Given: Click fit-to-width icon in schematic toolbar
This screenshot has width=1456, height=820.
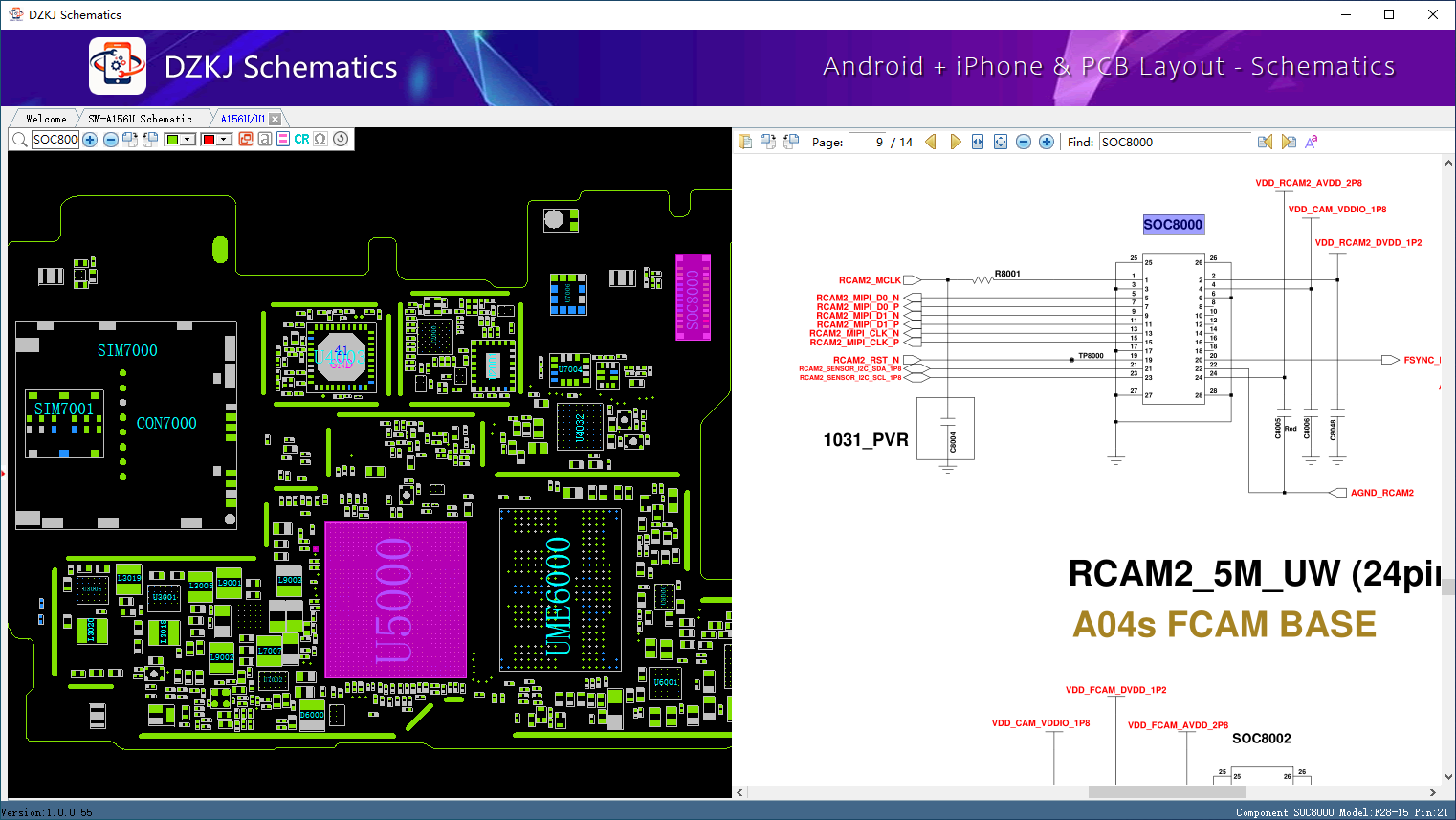Looking at the screenshot, I should [978, 142].
